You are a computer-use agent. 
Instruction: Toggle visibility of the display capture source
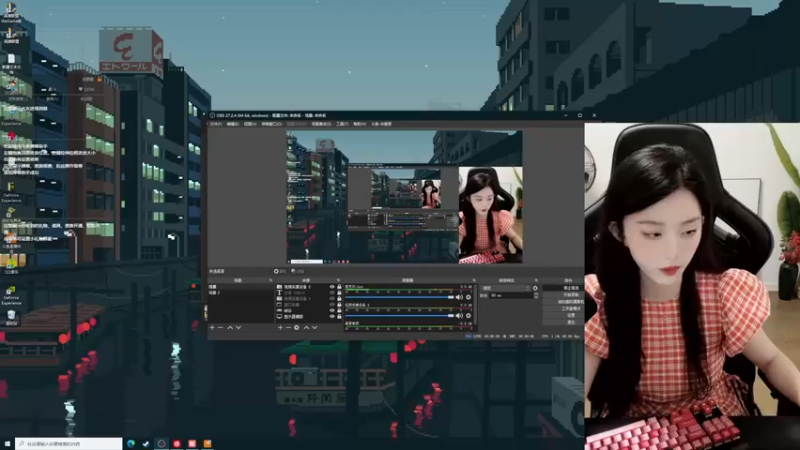pyautogui.click(x=332, y=316)
